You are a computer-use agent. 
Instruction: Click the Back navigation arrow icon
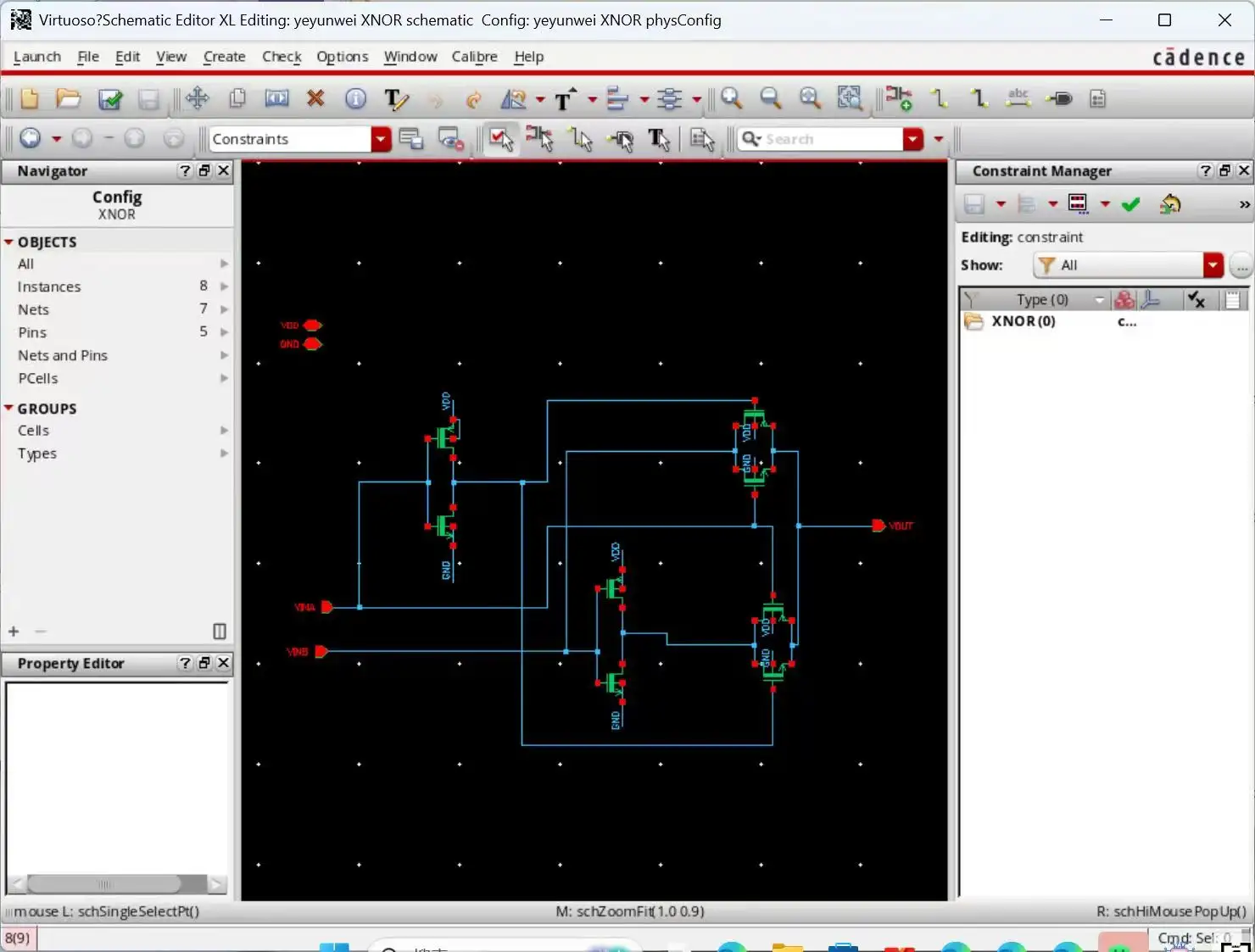pyautogui.click(x=30, y=138)
